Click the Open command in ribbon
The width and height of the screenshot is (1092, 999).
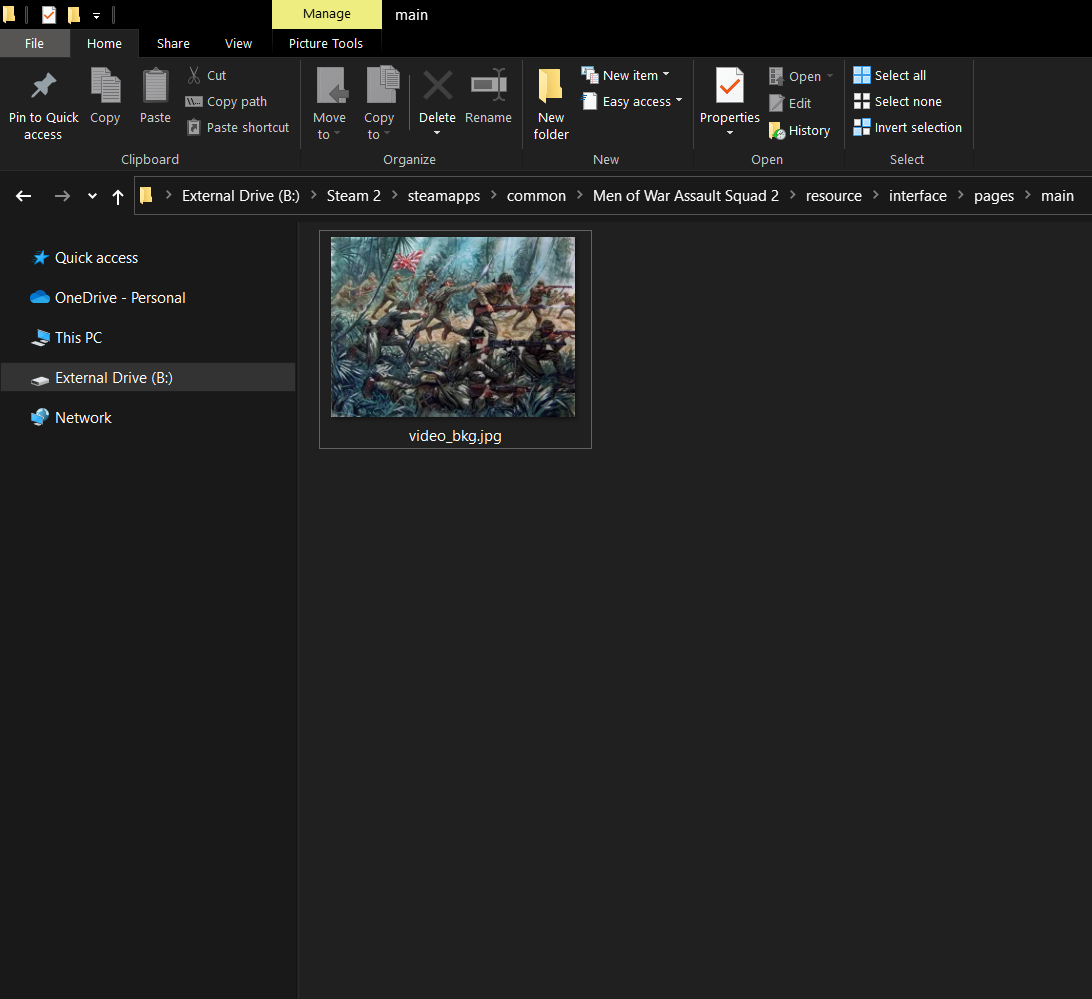pyautogui.click(x=801, y=77)
